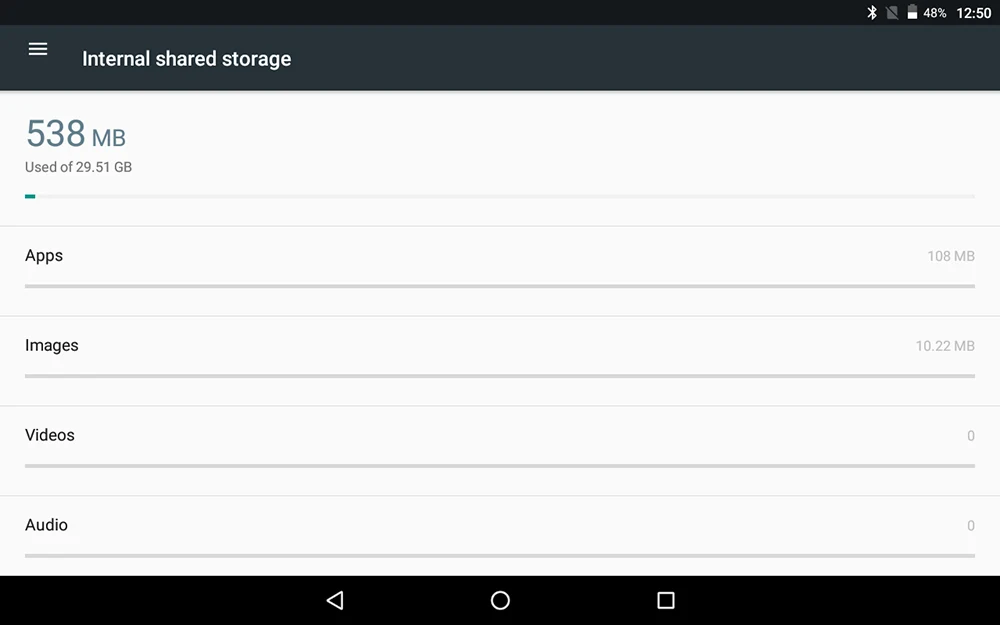1000x625 pixels.
Task: Open the Images storage category
Action: click(500, 361)
